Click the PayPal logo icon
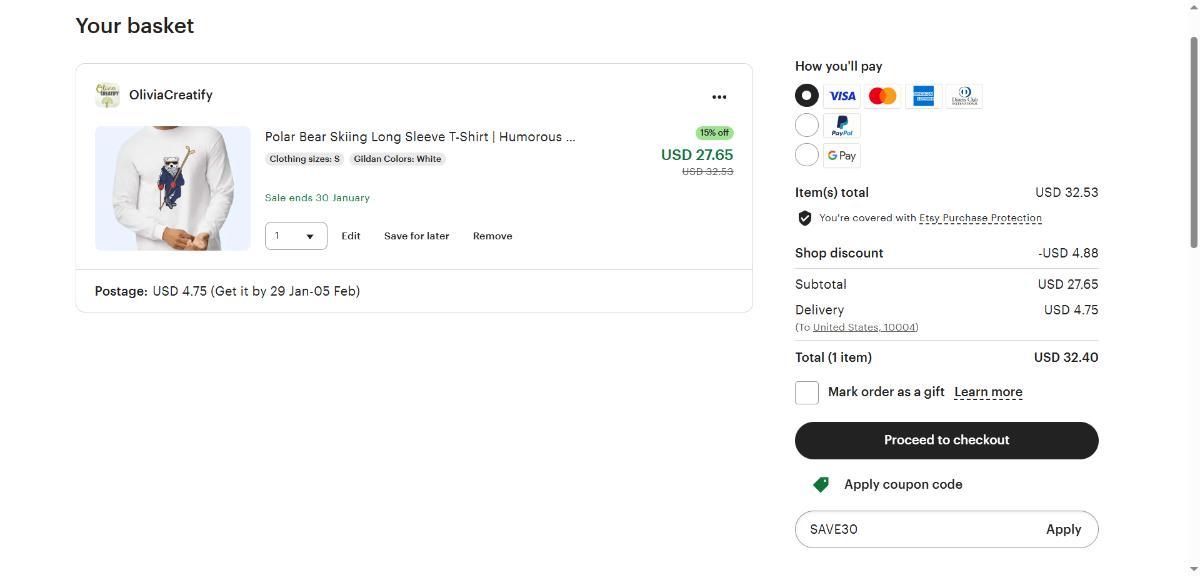 842,126
